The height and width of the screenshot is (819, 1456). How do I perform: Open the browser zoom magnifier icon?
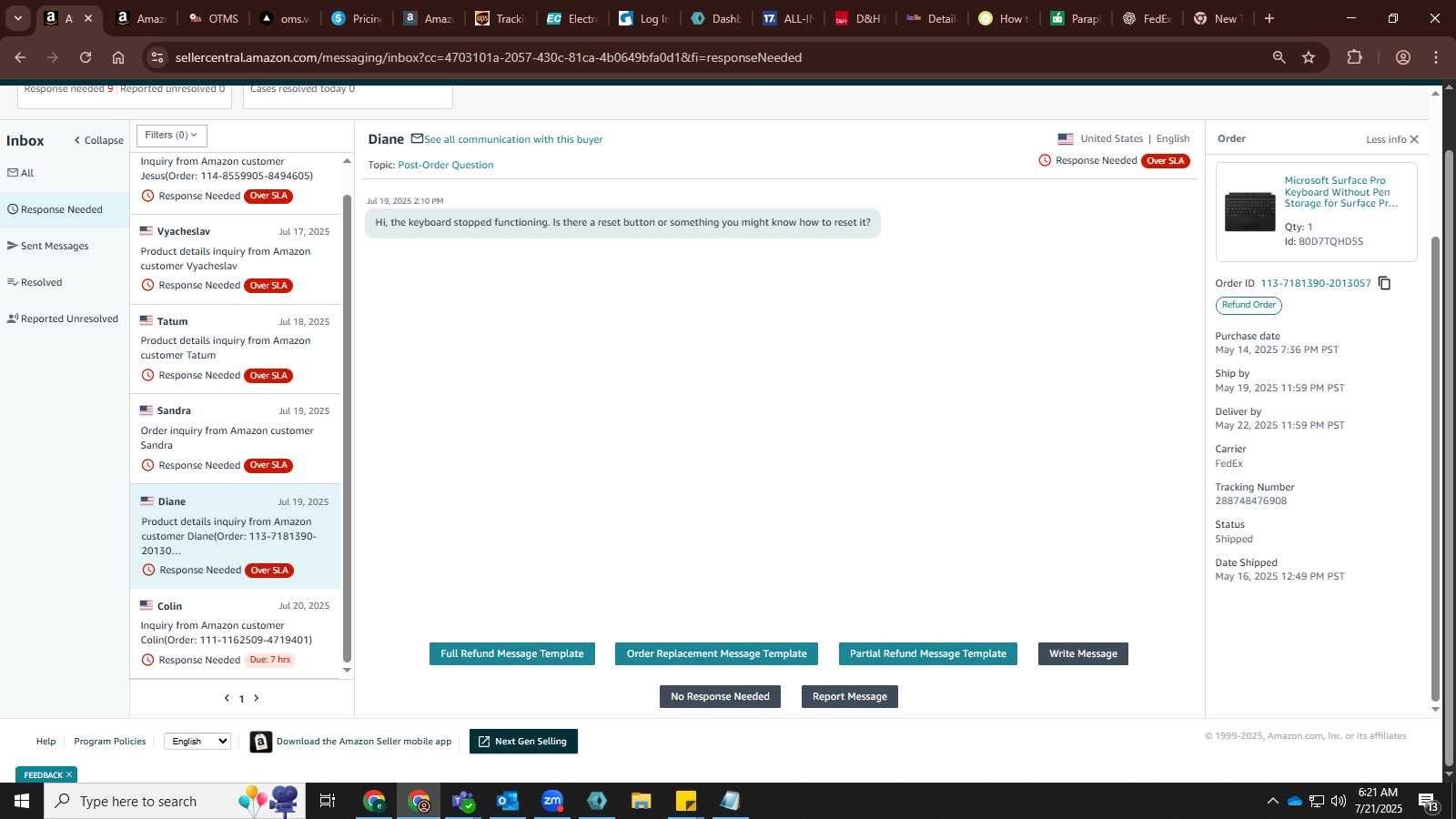click(x=1279, y=57)
